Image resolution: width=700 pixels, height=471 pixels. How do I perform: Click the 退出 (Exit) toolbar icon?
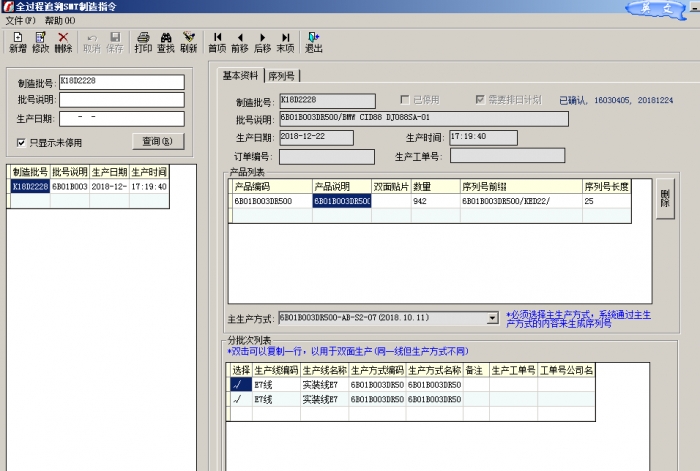coord(313,42)
